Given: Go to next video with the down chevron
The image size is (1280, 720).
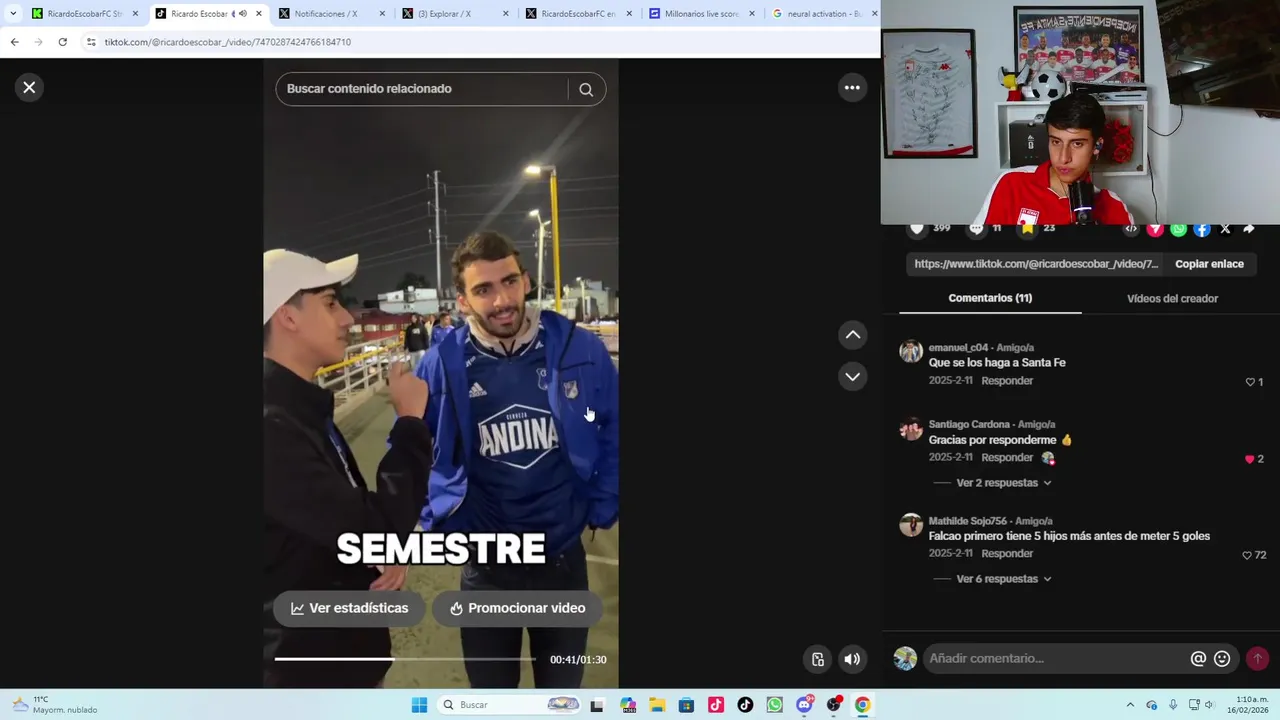Looking at the screenshot, I should point(852,377).
